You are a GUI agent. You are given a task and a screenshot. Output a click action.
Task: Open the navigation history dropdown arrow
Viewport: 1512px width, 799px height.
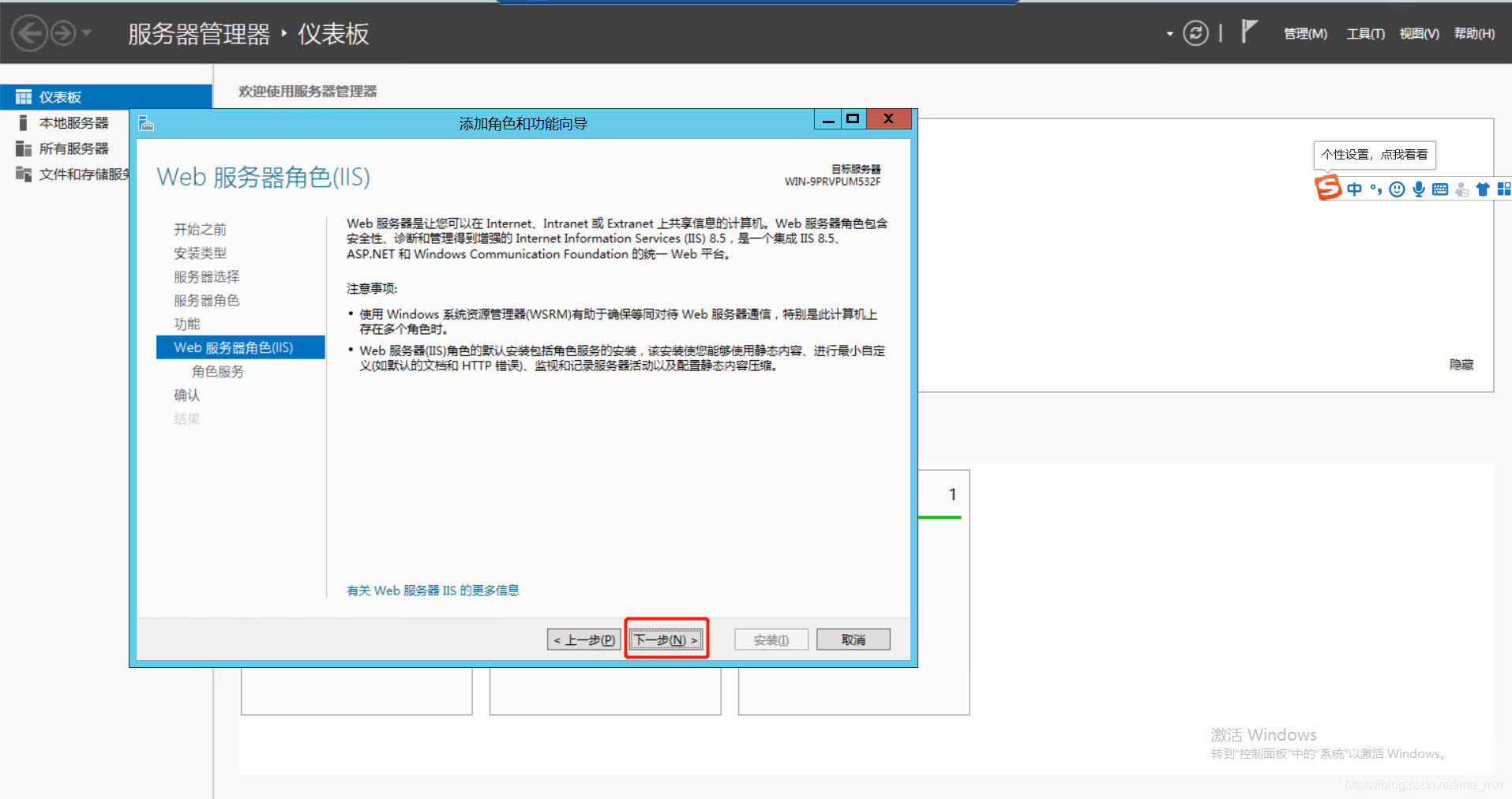pos(87,33)
